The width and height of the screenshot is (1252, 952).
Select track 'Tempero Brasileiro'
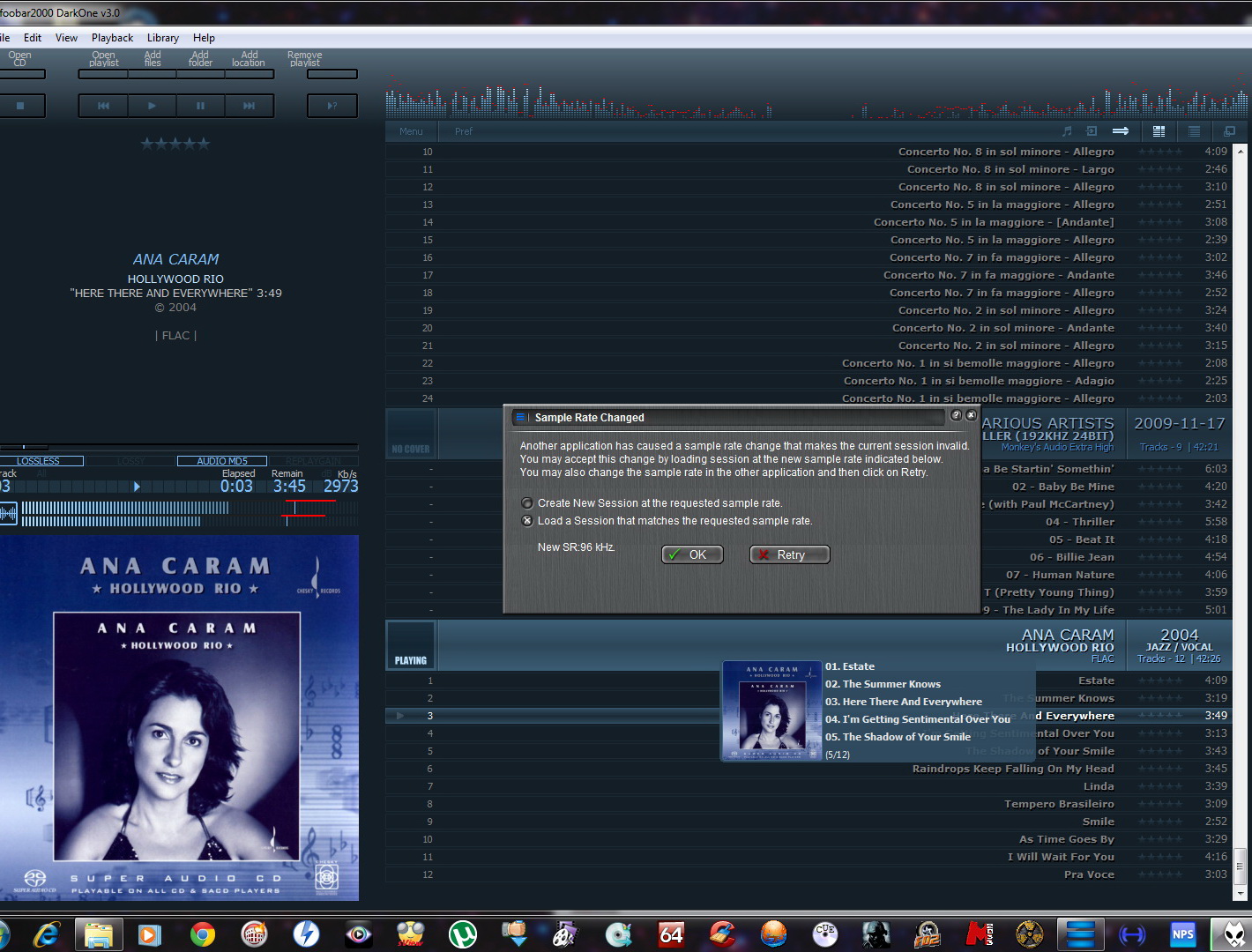[809, 804]
